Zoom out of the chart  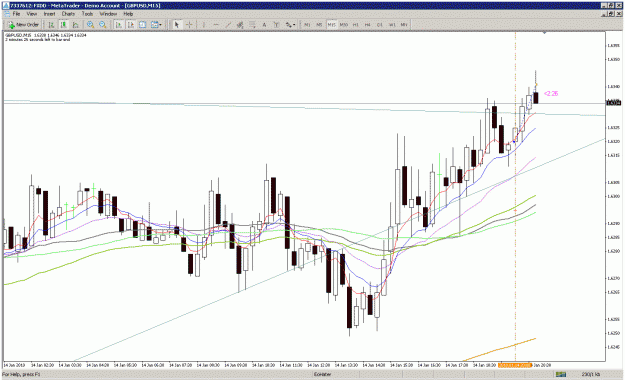point(103,25)
